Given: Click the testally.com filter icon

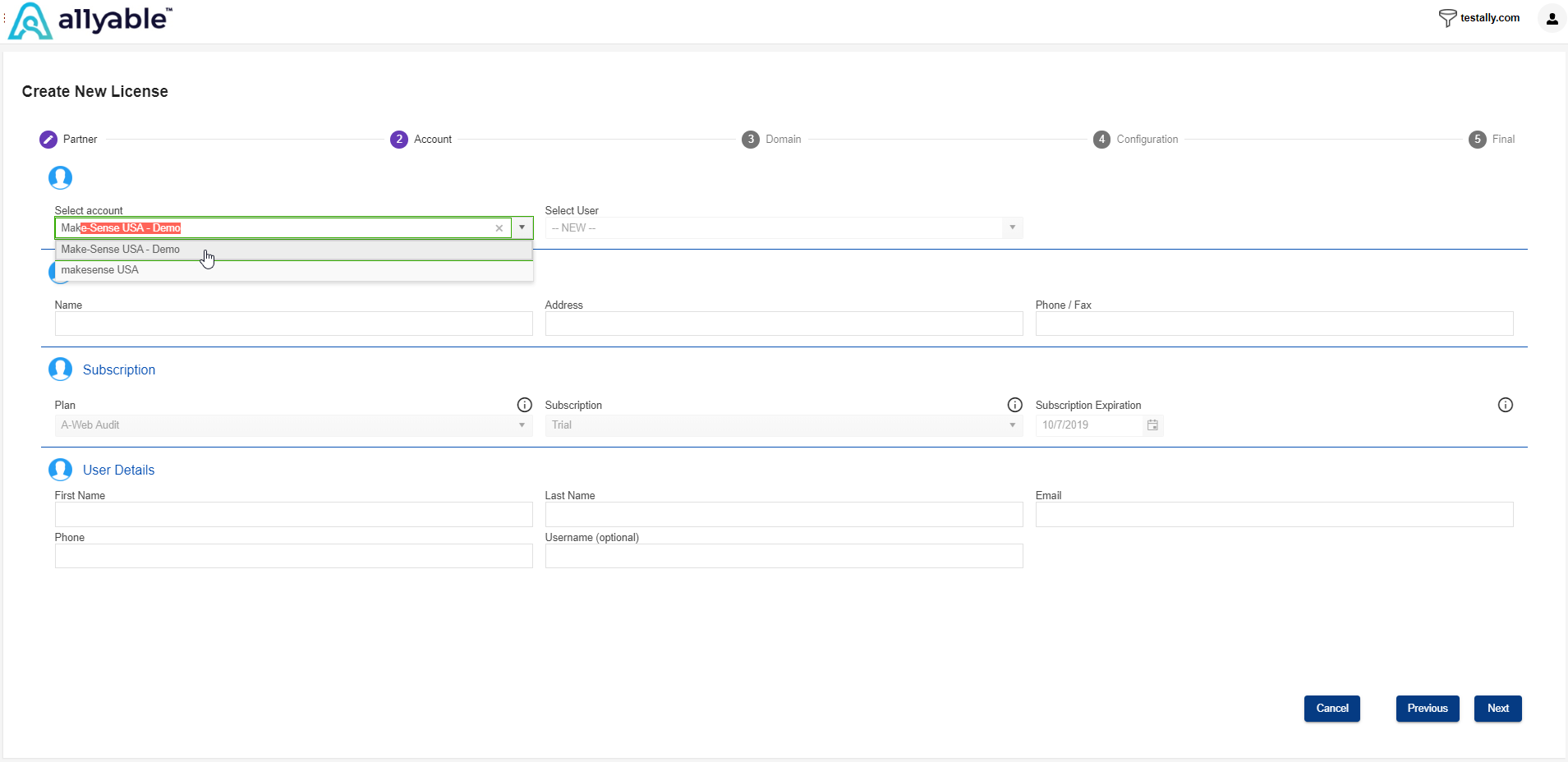Looking at the screenshot, I should click(1447, 18).
